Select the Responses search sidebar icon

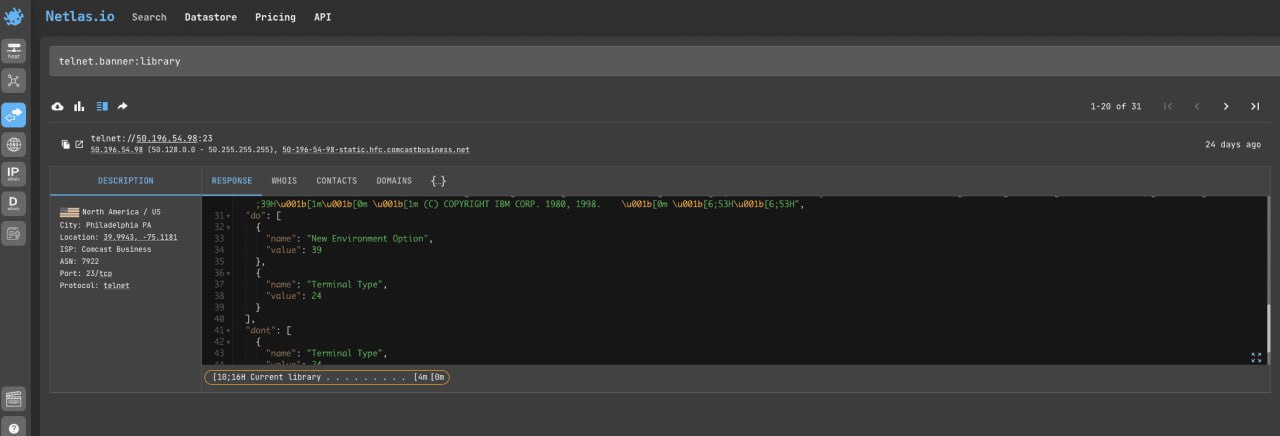pyautogui.click(x=14, y=113)
